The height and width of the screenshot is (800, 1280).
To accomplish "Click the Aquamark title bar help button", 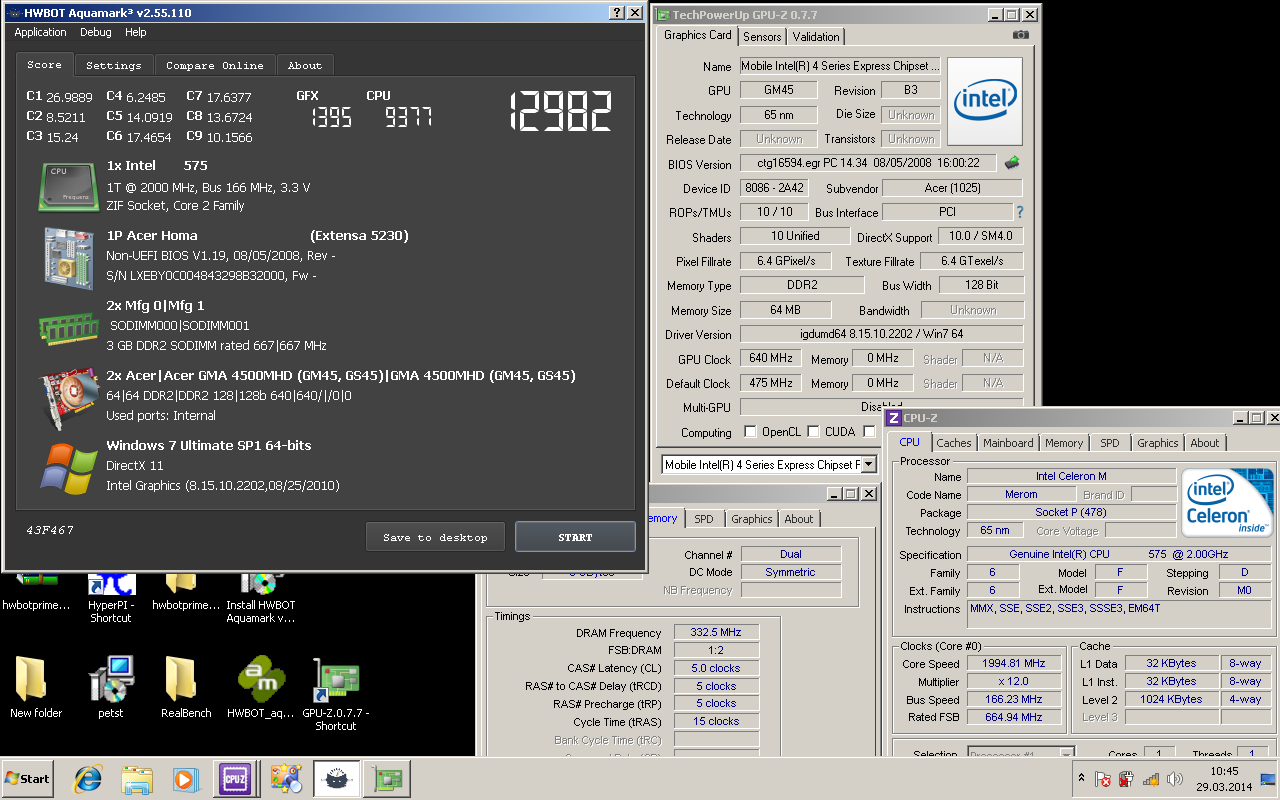I will 616,13.
